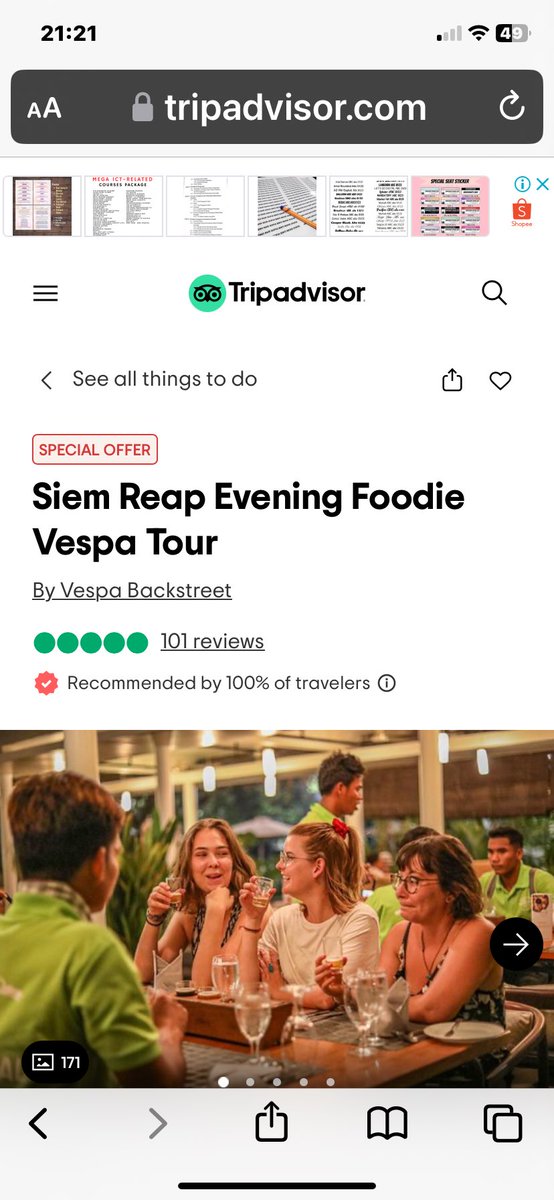Reload the page with the refresh icon
This screenshot has height=1200, width=554.
(511, 107)
